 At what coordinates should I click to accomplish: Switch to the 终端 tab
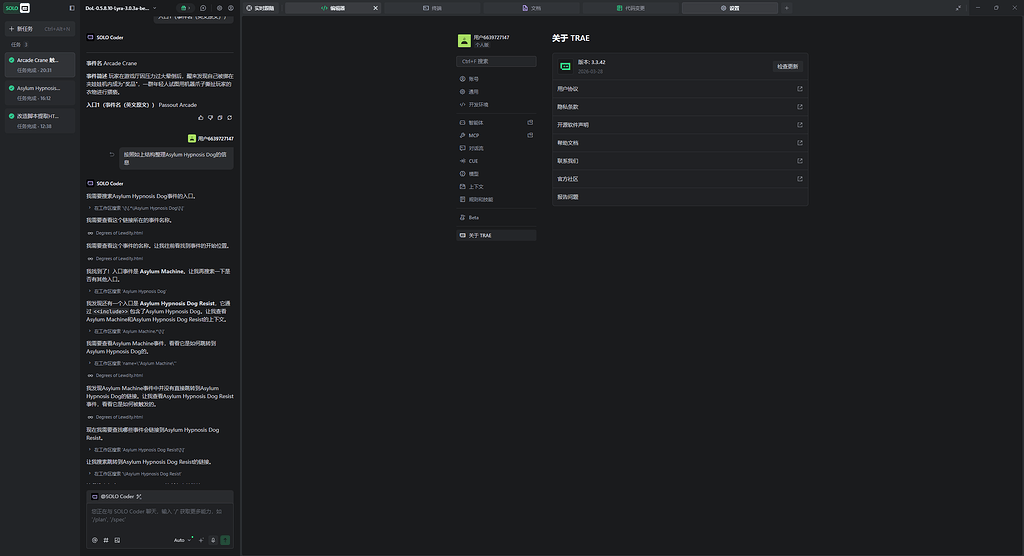(x=432, y=8)
